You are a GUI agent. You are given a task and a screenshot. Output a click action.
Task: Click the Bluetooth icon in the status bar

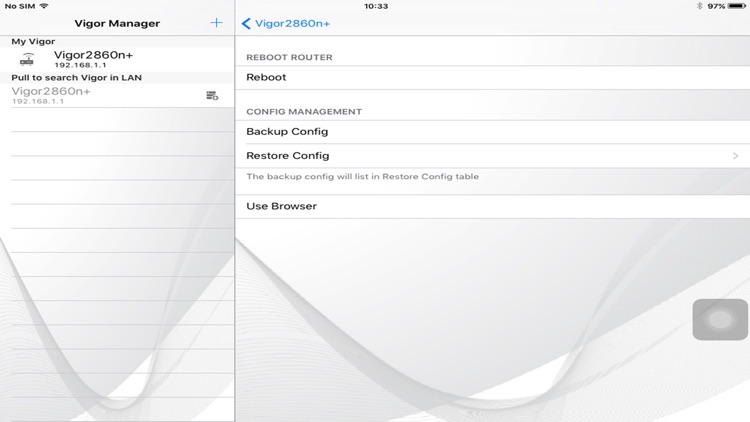tap(699, 6)
